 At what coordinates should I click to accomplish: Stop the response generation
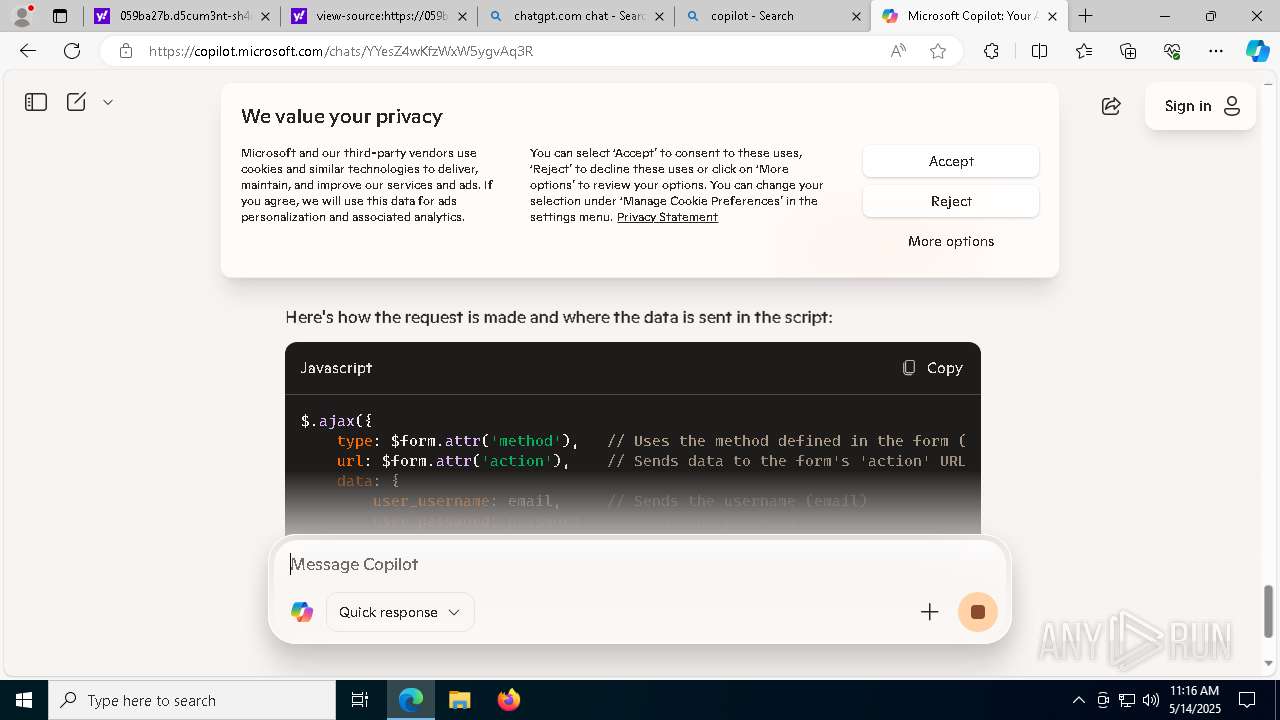click(978, 612)
